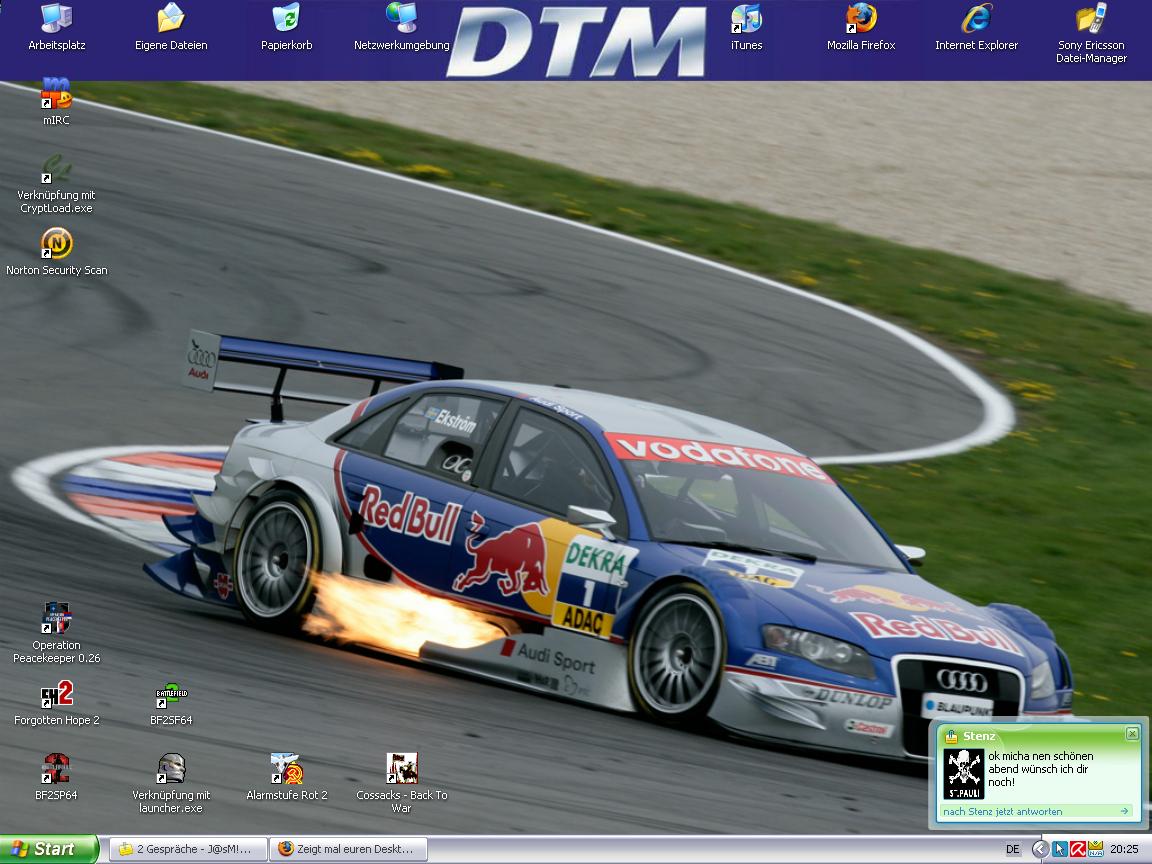Click the blue cursor tray icon
Viewport: 1152px width, 864px height.
pos(1059,849)
